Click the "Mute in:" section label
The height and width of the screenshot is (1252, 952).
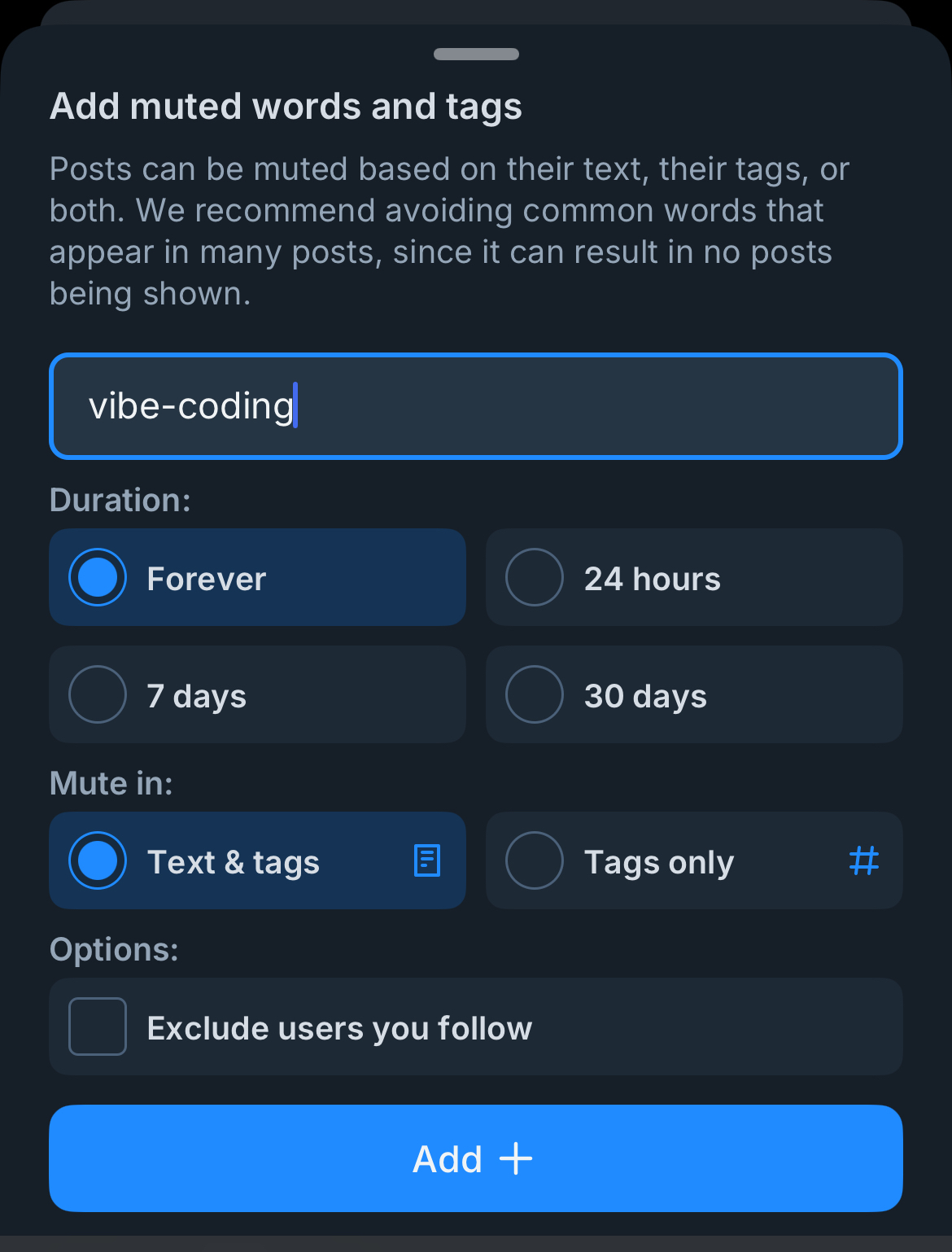(x=111, y=783)
